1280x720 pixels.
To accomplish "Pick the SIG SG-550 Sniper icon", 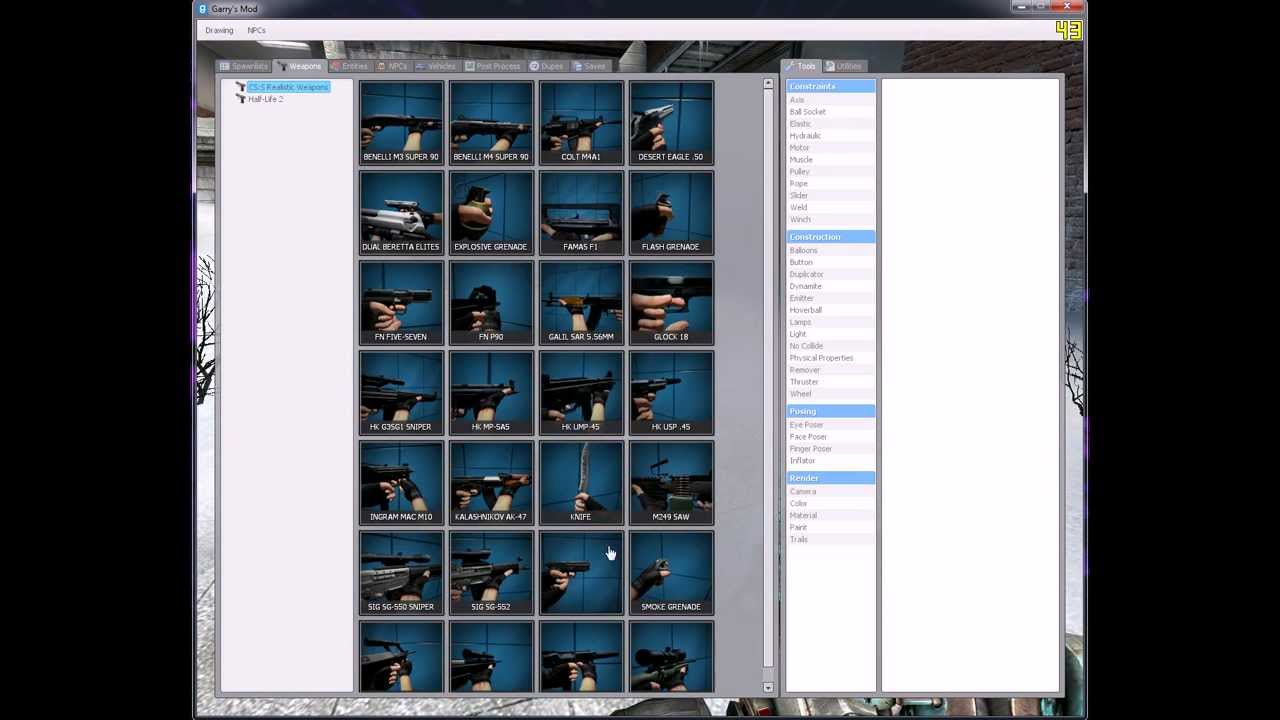I will point(401,572).
